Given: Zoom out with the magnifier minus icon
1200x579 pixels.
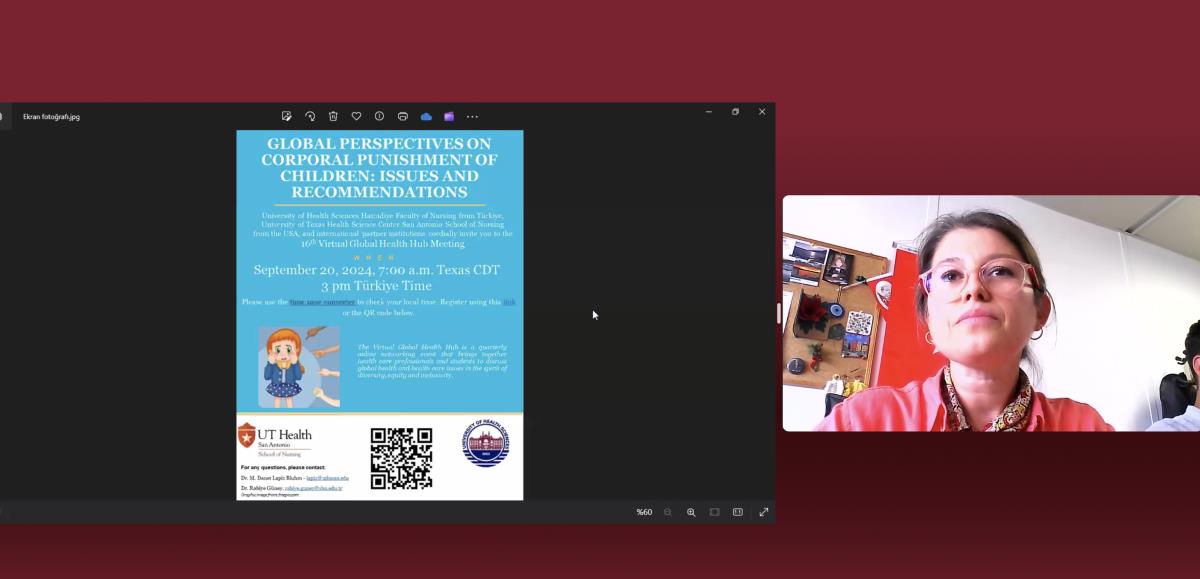Looking at the screenshot, I should coord(668,512).
